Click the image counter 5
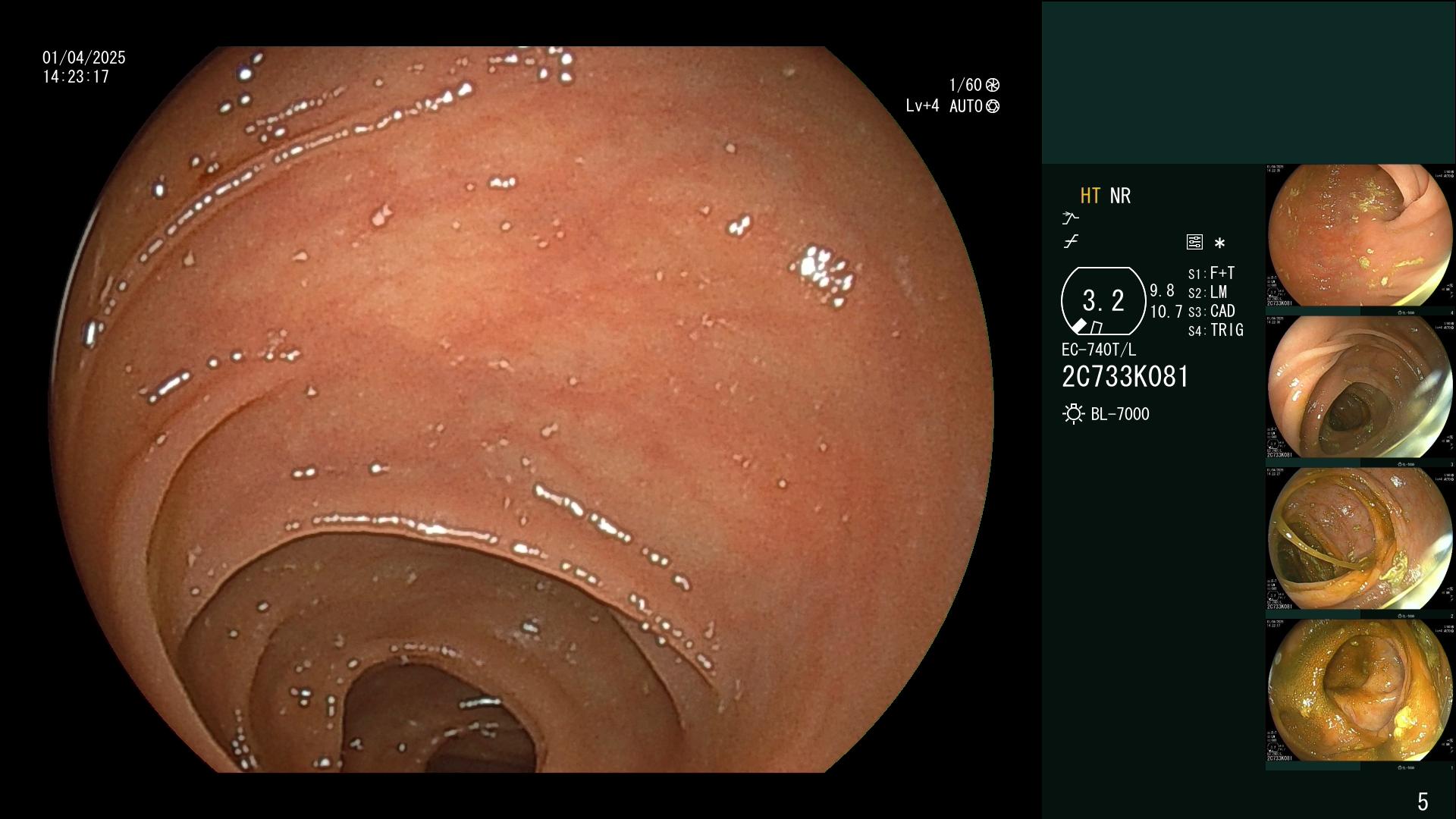The image size is (1456, 819). [x=1423, y=802]
